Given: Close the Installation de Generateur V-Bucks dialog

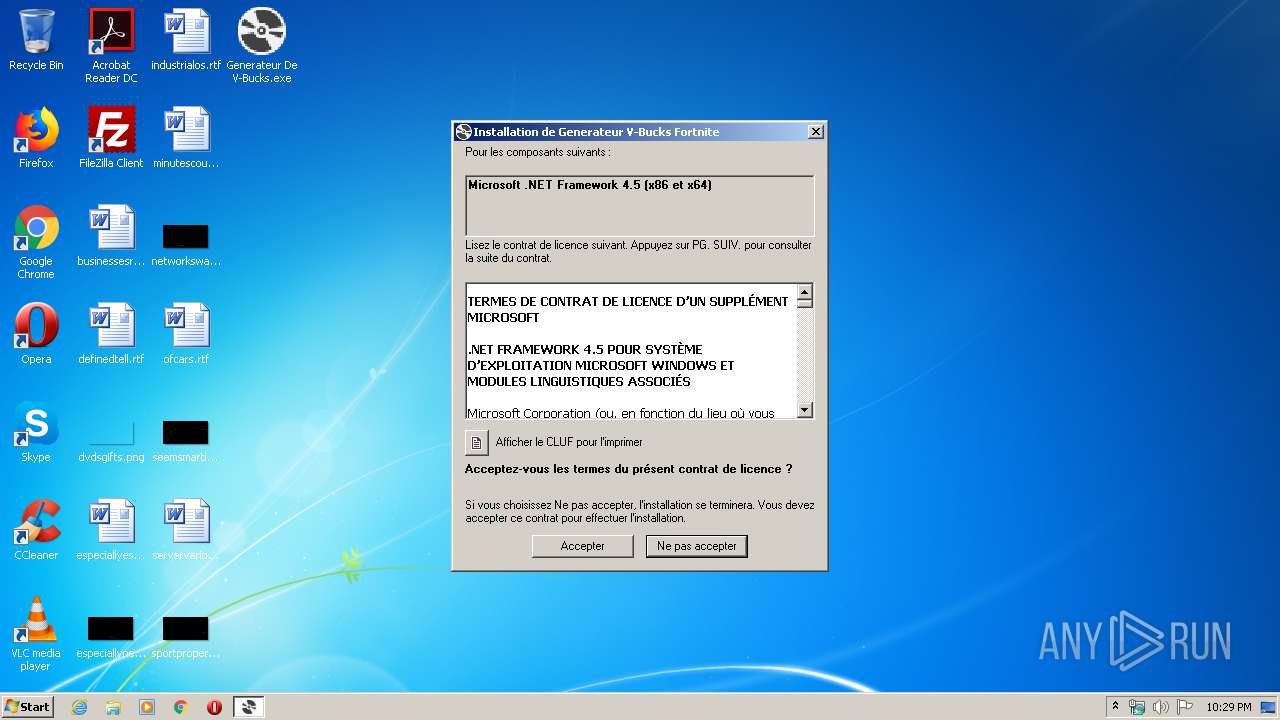Looking at the screenshot, I should [815, 132].
